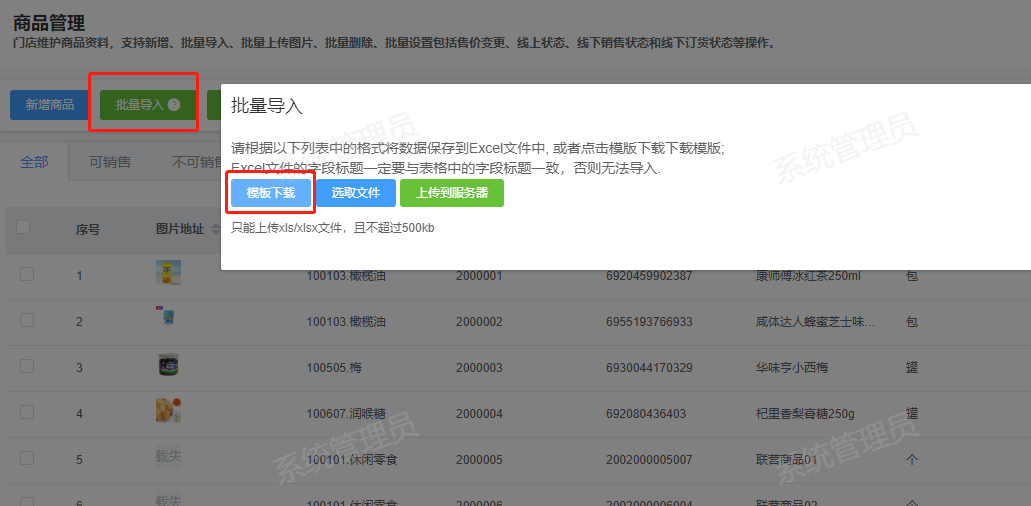Viewport: 1031px width, 506px height.
Task: Click 上传到服务器 button
Action: (x=452, y=193)
